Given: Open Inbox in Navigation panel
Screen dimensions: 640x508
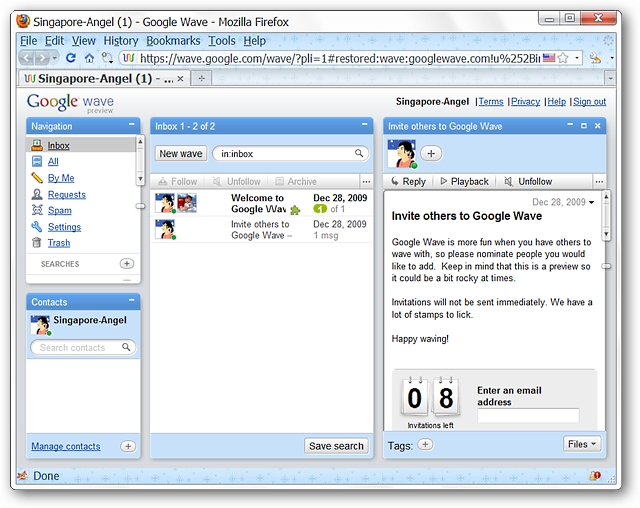Looking at the screenshot, I should click(58, 145).
